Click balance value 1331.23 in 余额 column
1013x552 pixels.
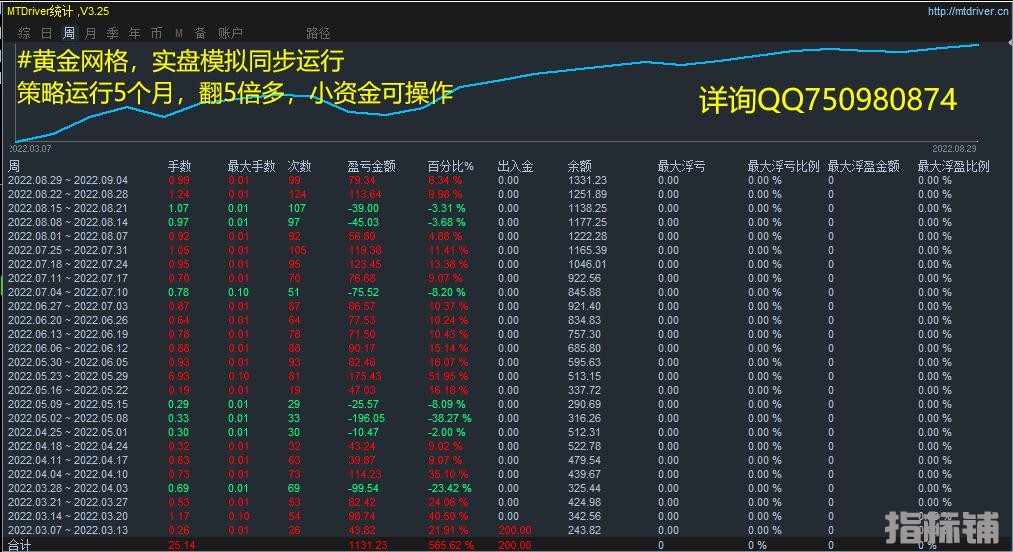point(587,180)
